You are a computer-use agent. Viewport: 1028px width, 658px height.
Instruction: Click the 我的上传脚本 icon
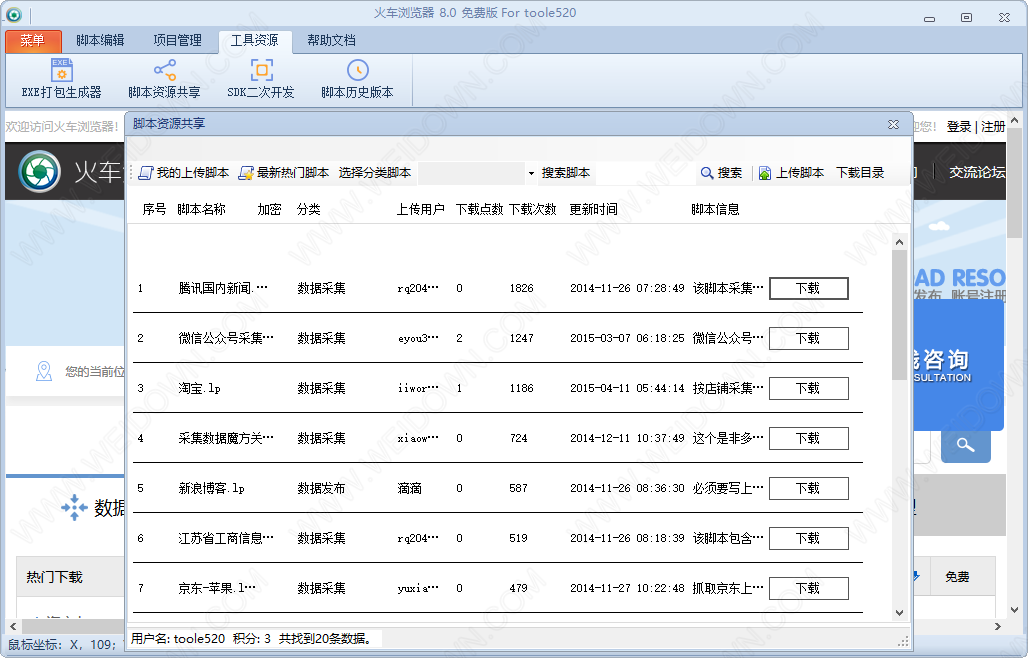[146, 173]
